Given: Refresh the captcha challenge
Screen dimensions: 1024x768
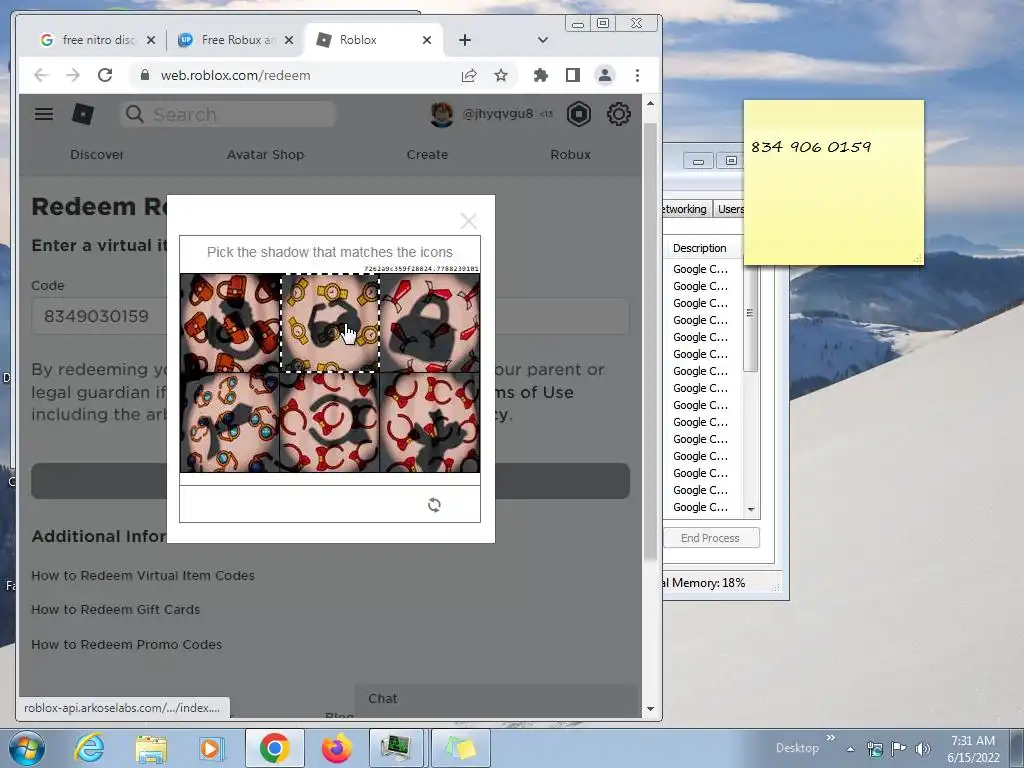Looking at the screenshot, I should (434, 505).
